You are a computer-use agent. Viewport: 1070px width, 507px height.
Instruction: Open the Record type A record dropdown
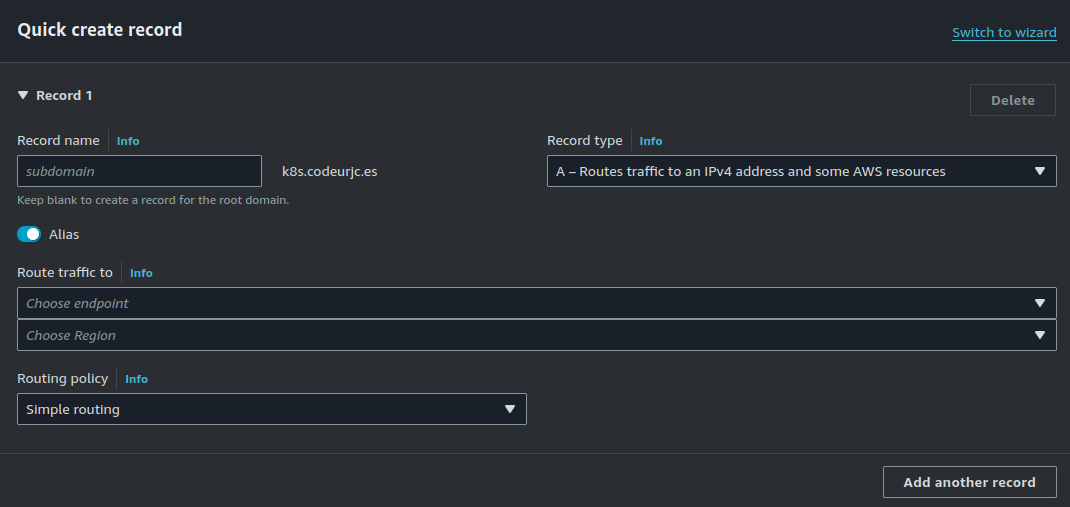click(802, 171)
